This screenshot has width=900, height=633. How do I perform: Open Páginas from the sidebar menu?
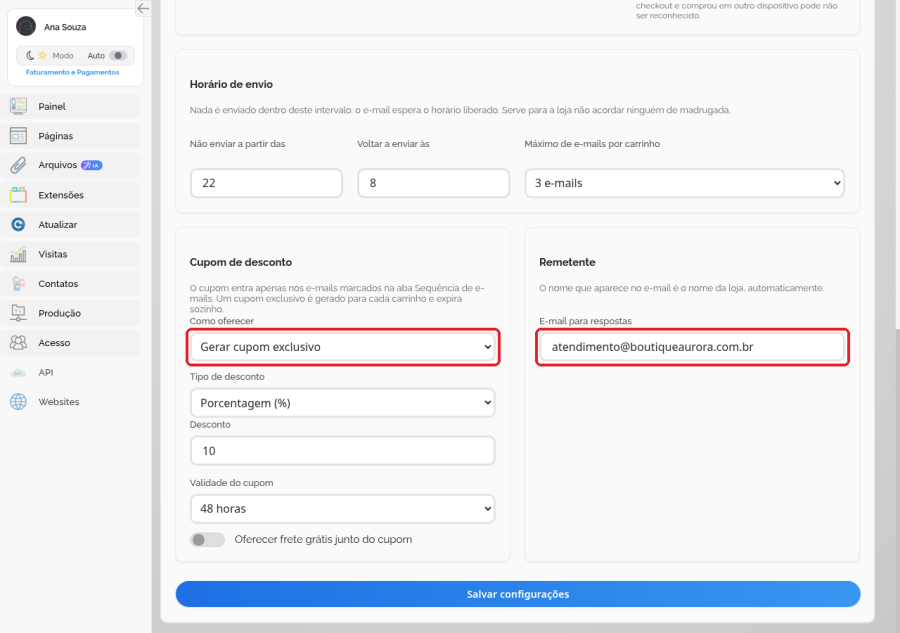click(x=71, y=136)
